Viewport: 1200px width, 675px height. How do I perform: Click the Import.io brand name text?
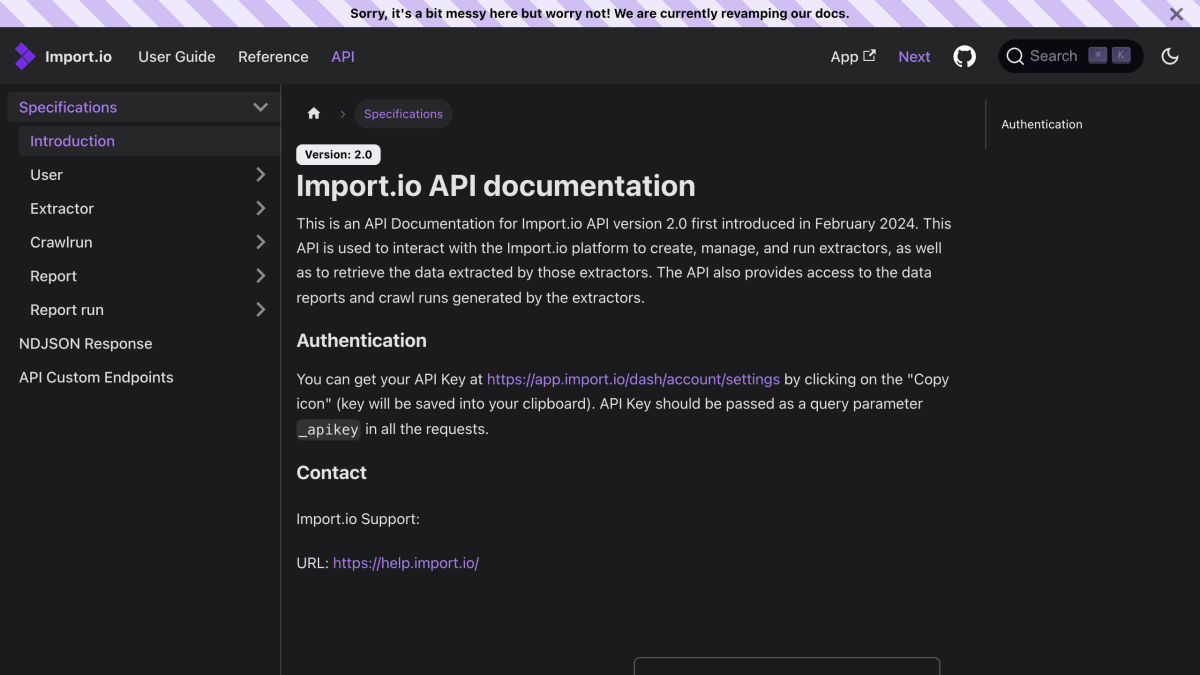(78, 57)
